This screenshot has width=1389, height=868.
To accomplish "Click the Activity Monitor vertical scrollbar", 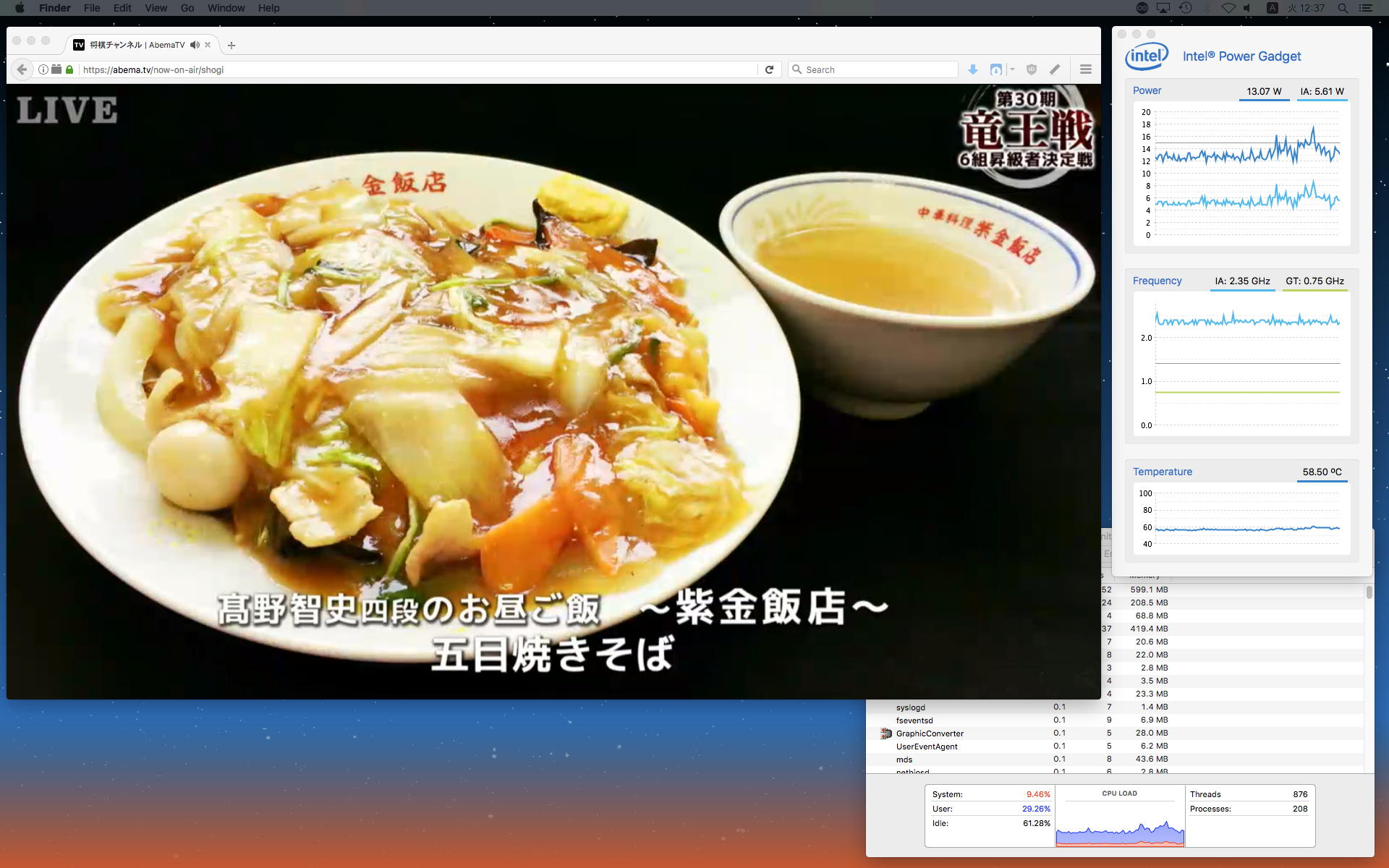I will click(x=1369, y=592).
